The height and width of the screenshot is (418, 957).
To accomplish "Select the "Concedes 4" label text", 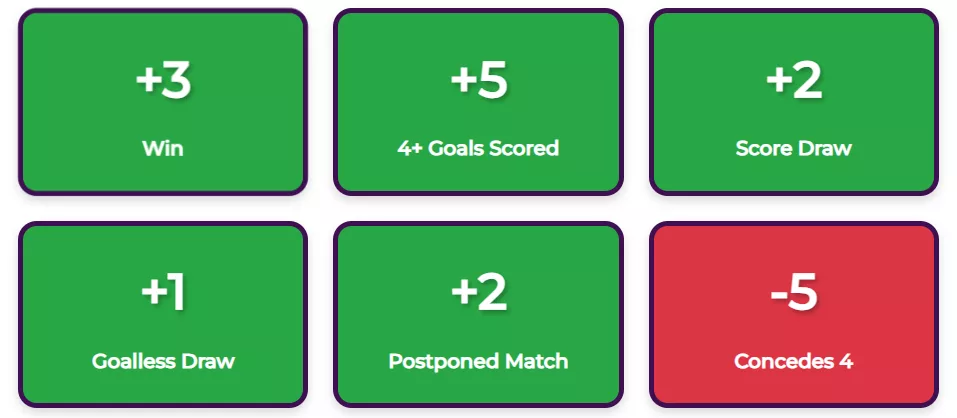I will coord(794,361).
